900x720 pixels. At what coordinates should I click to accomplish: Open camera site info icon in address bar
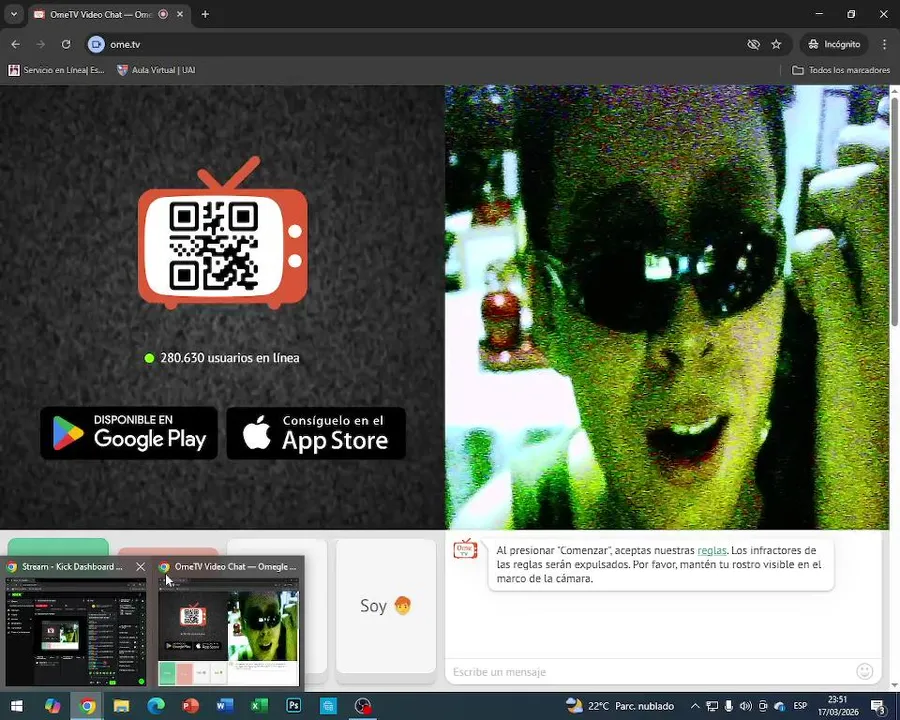click(x=96, y=44)
